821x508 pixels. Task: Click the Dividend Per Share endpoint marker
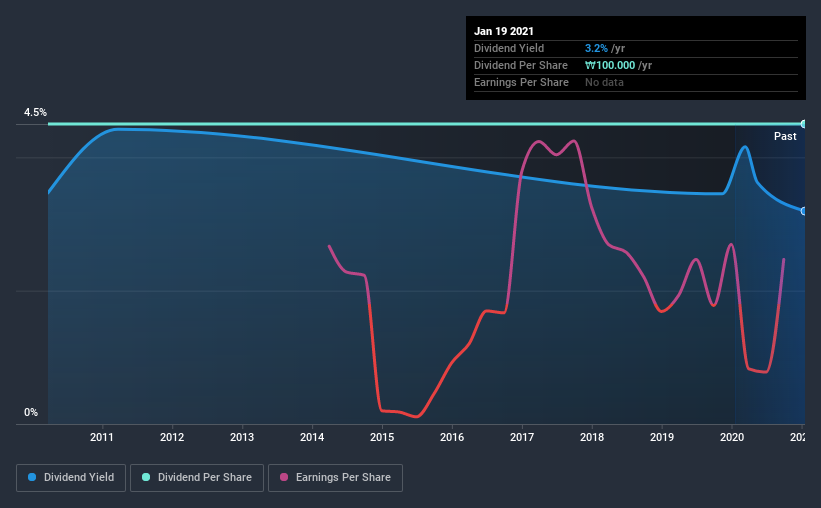point(803,124)
